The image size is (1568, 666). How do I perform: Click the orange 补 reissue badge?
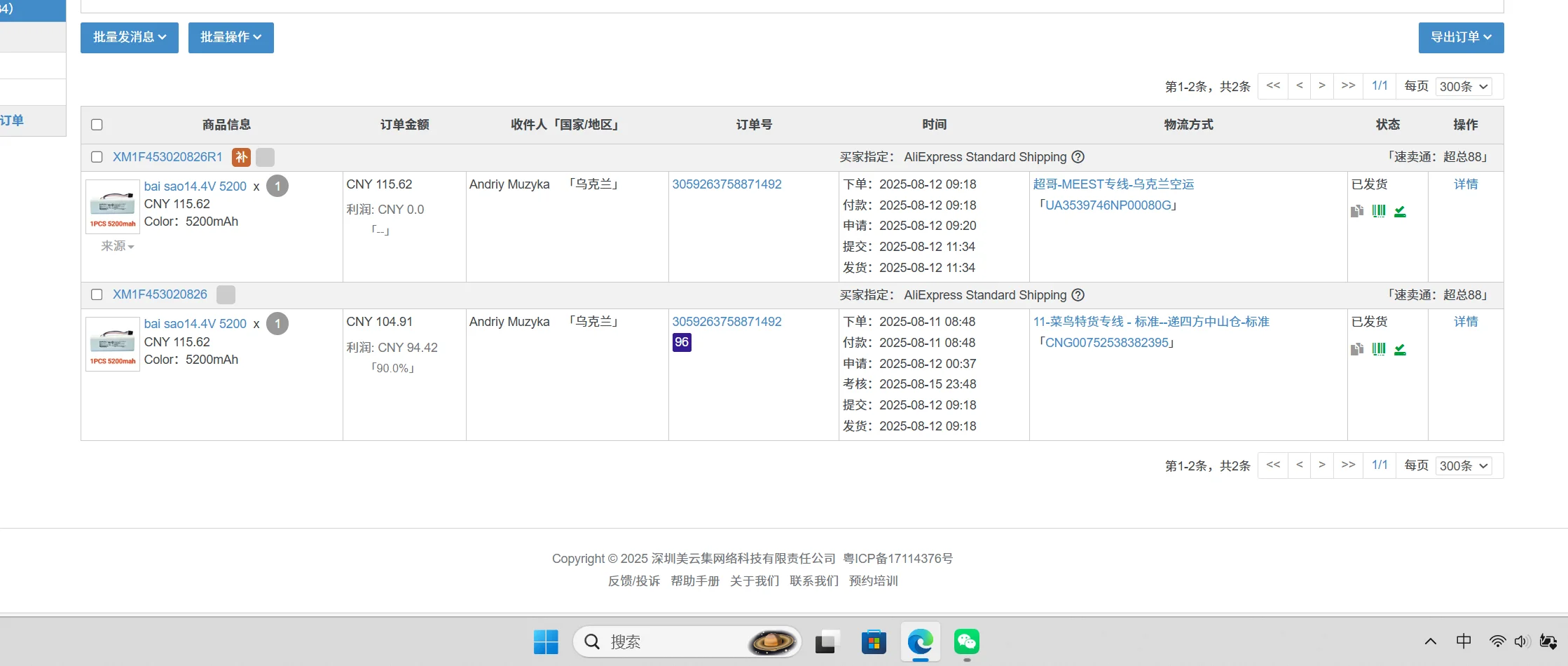coord(241,157)
